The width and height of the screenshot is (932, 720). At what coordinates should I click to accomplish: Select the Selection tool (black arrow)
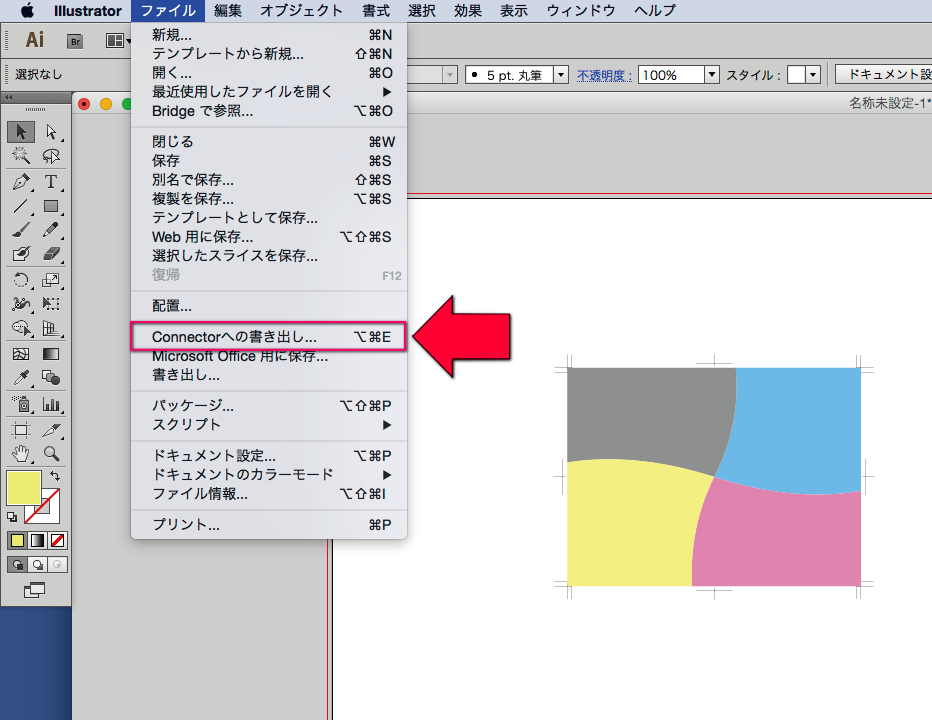21,131
